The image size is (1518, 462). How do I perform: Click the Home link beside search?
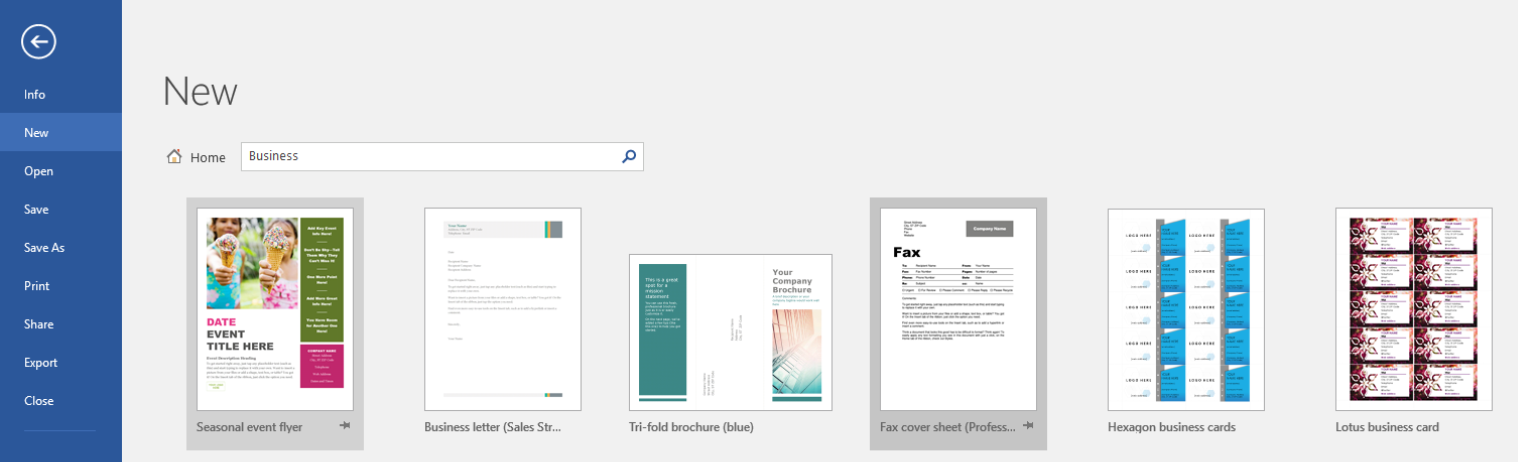[x=208, y=157]
